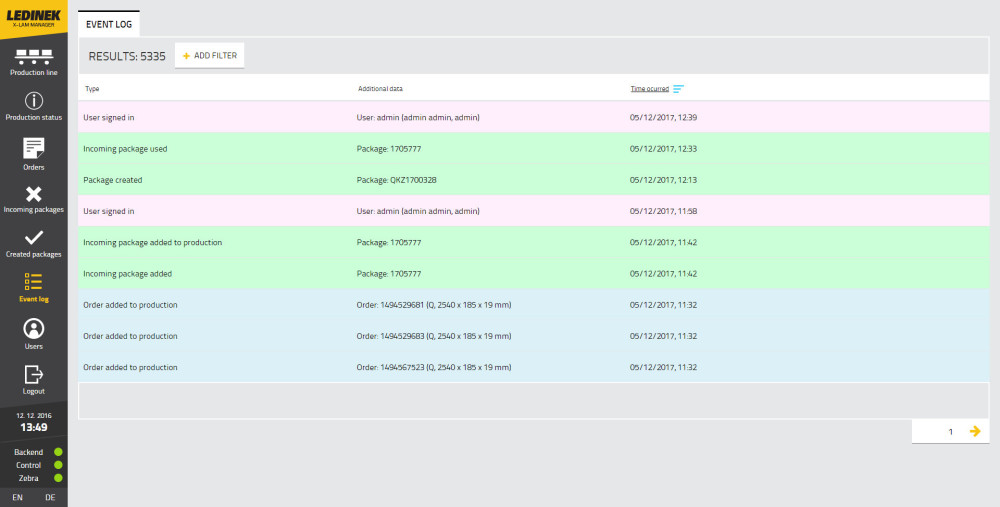This screenshot has width=1000, height=507.
Task: Click the Logout icon
Action: (33, 374)
